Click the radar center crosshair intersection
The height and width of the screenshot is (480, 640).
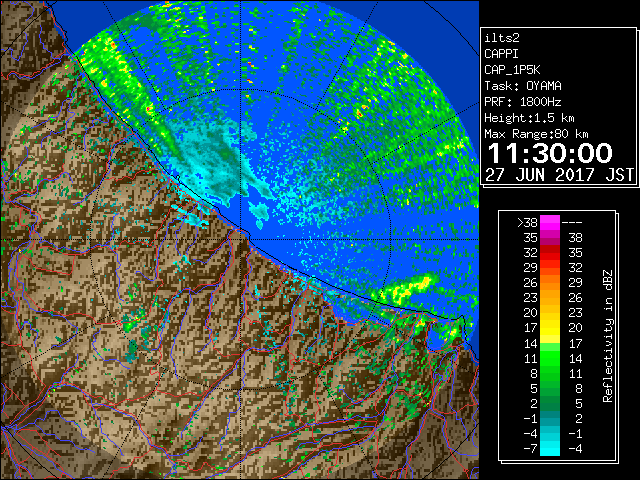tap(240, 240)
